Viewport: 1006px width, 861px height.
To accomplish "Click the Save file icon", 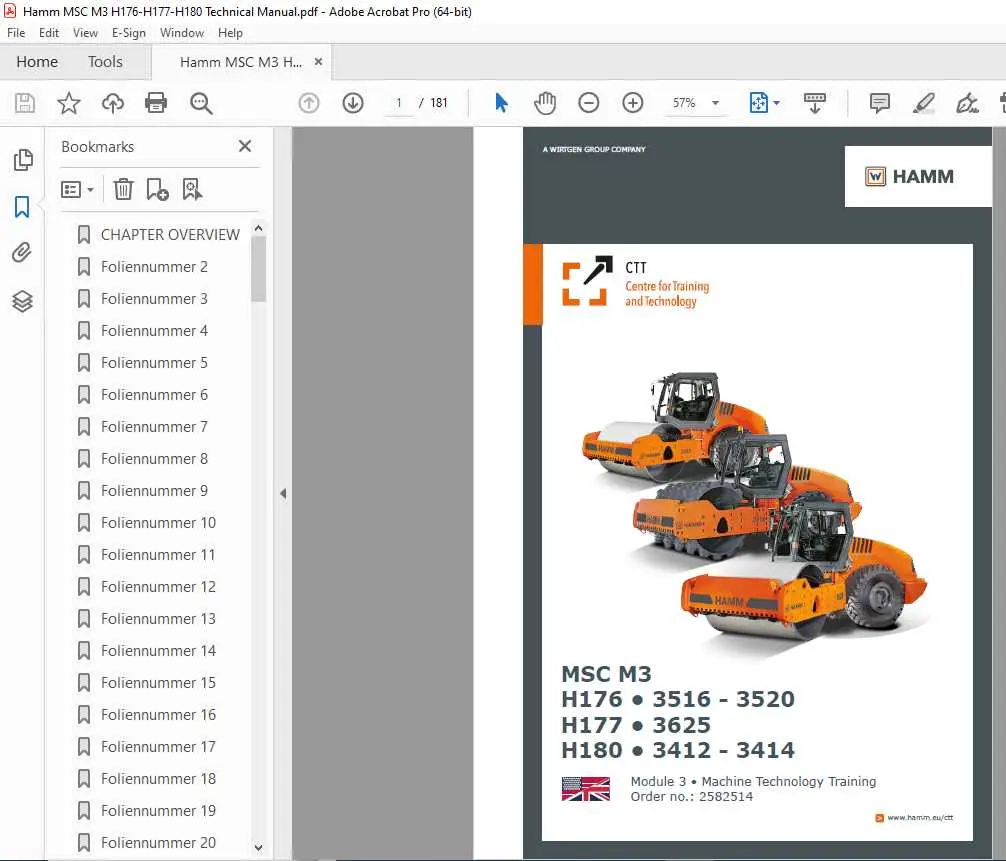I will 25,103.
